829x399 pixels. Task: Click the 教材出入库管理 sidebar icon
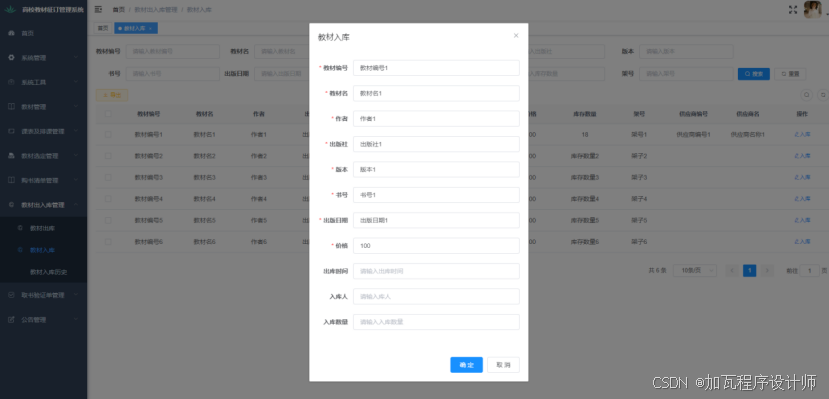[x=11, y=205]
